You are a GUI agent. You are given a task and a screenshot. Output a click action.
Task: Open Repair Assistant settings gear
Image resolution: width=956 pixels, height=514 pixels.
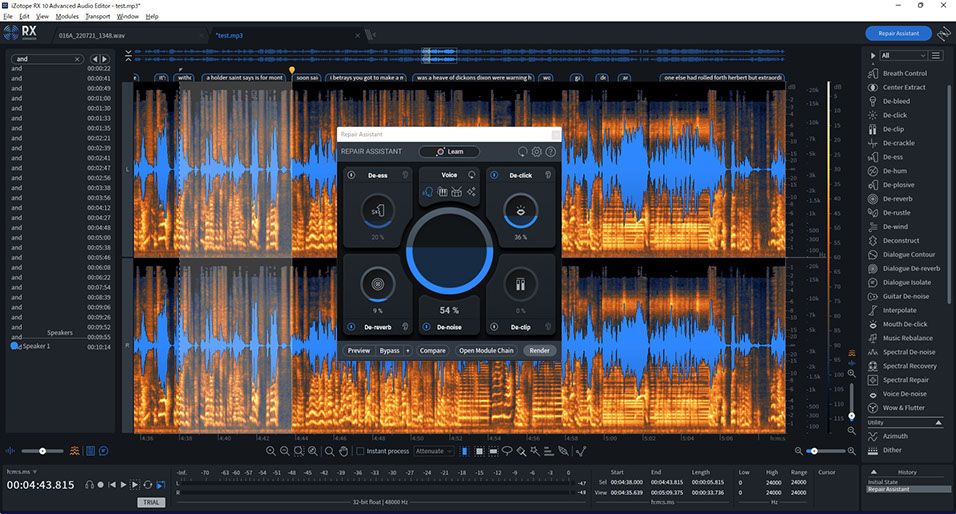click(x=536, y=152)
